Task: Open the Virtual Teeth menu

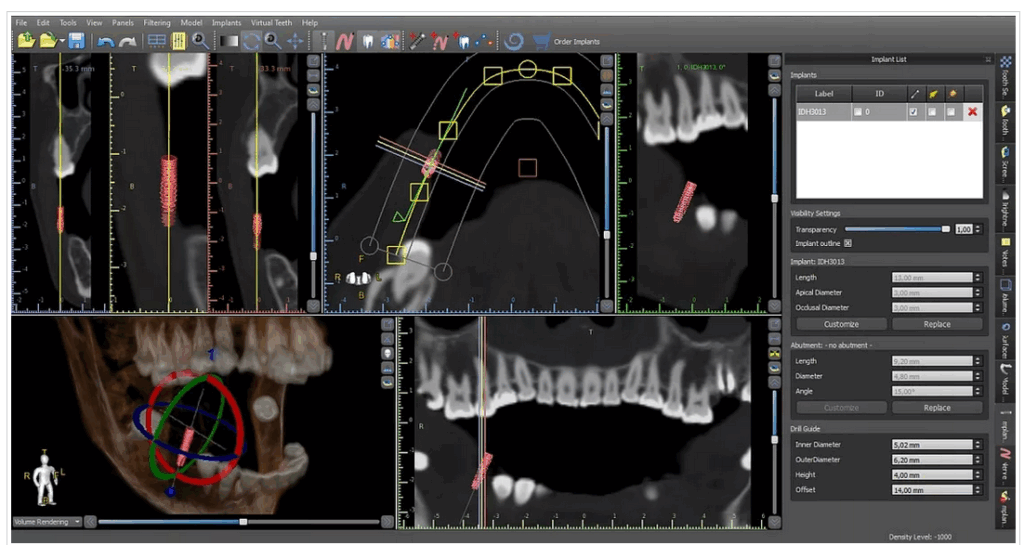Action: (271, 22)
